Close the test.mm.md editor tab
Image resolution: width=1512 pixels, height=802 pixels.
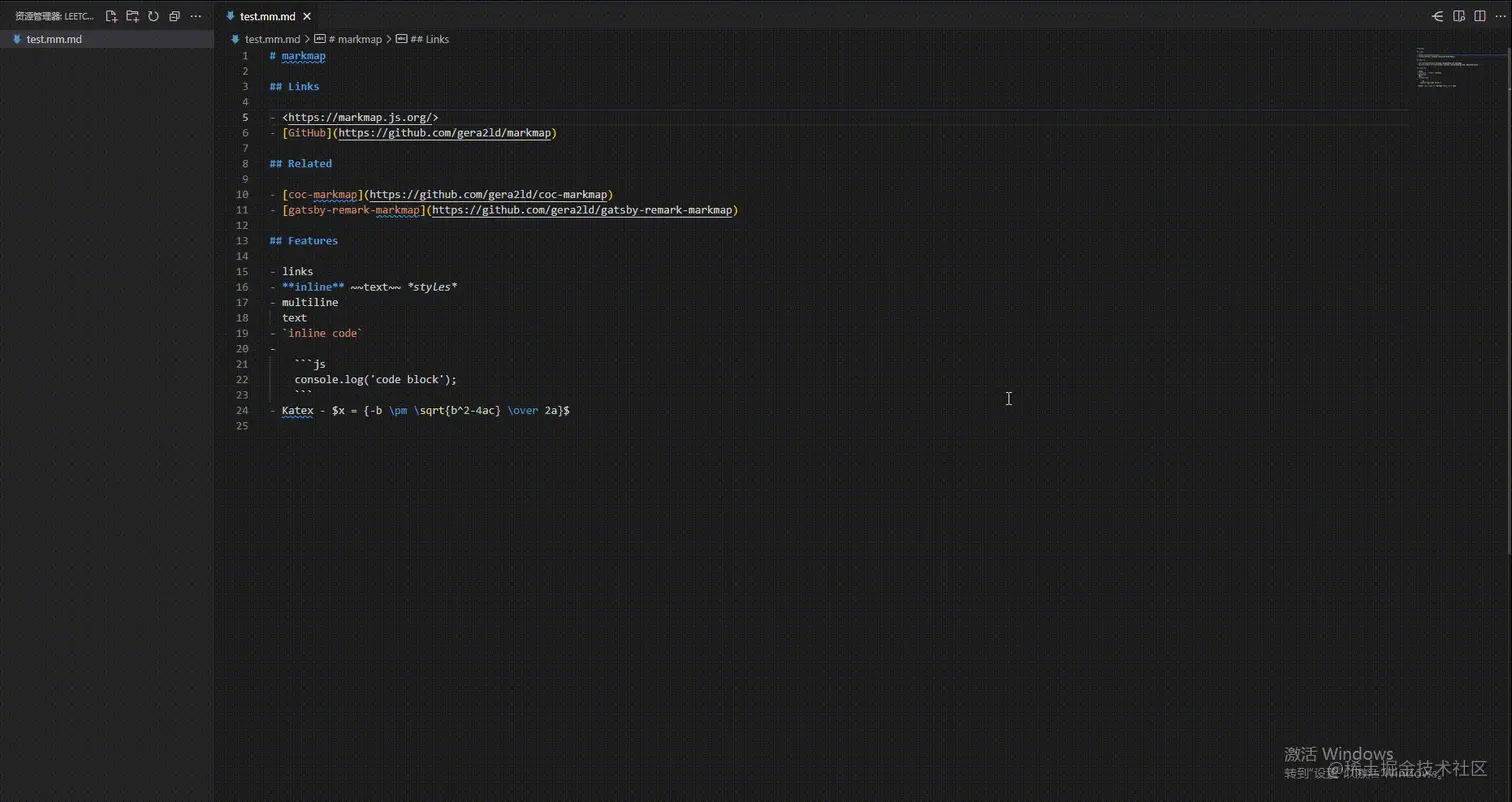(307, 16)
